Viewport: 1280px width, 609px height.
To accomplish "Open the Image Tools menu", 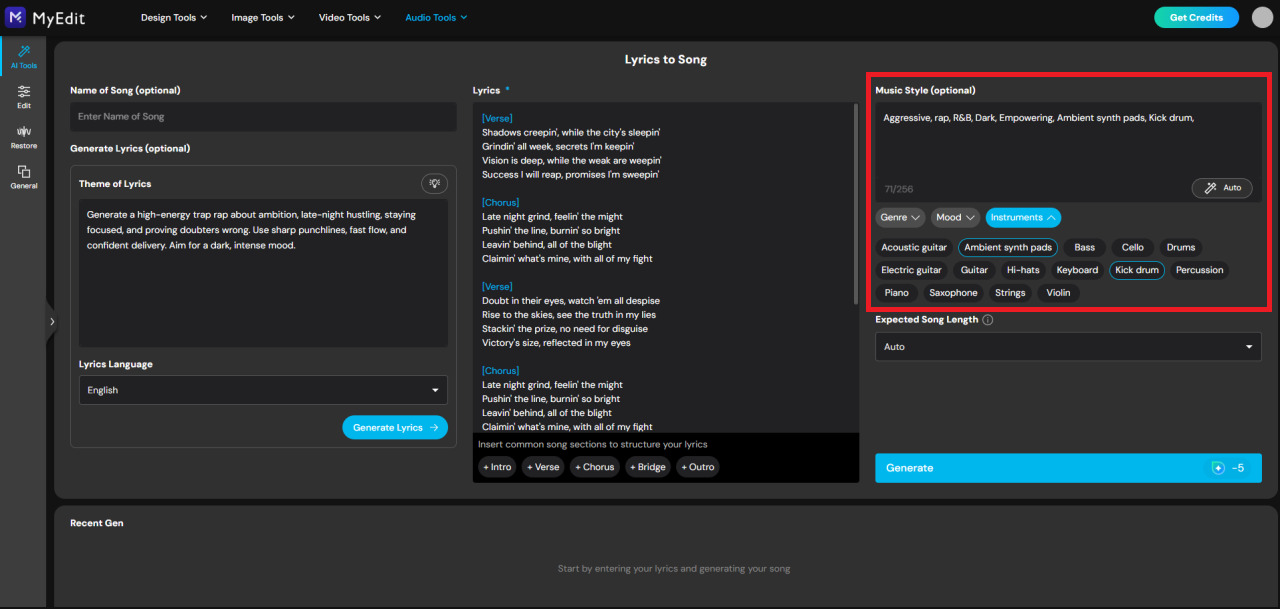I will coord(263,17).
